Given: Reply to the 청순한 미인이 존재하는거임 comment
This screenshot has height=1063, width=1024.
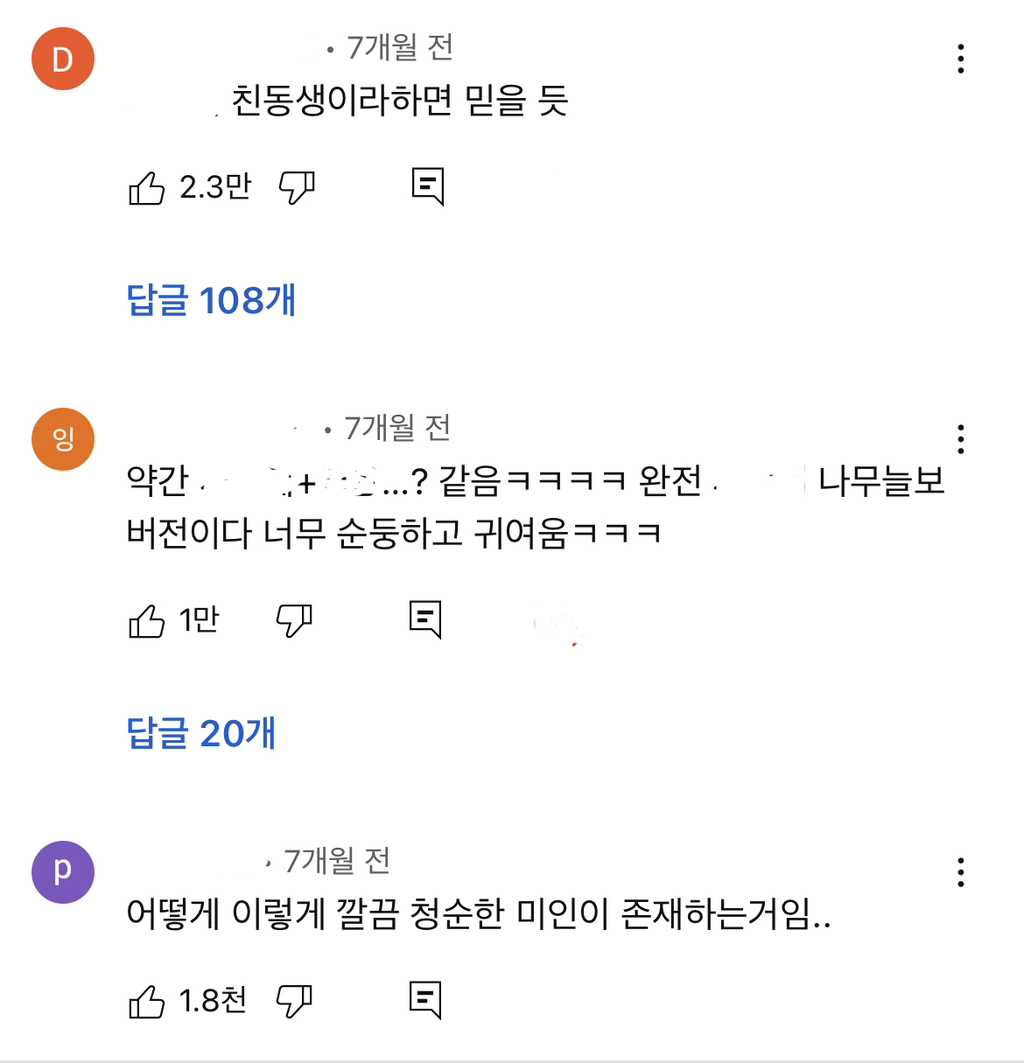Looking at the screenshot, I should (426, 1001).
